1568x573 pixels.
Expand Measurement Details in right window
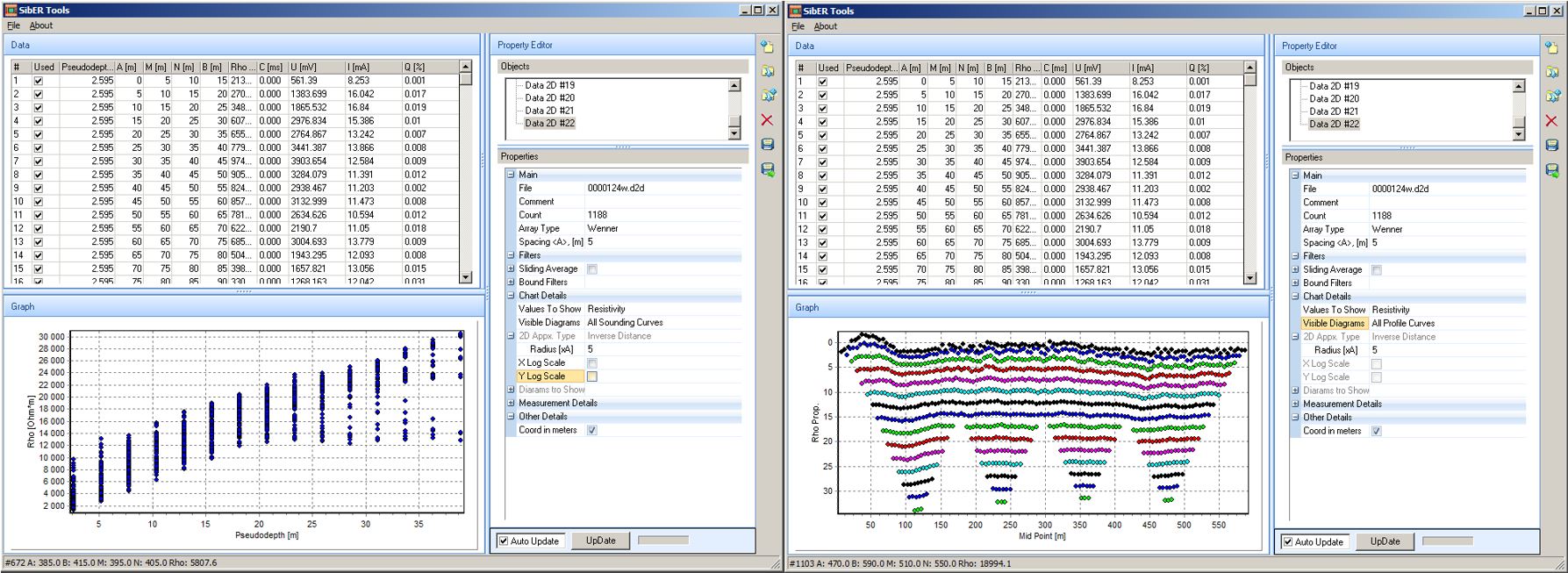coord(1295,404)
